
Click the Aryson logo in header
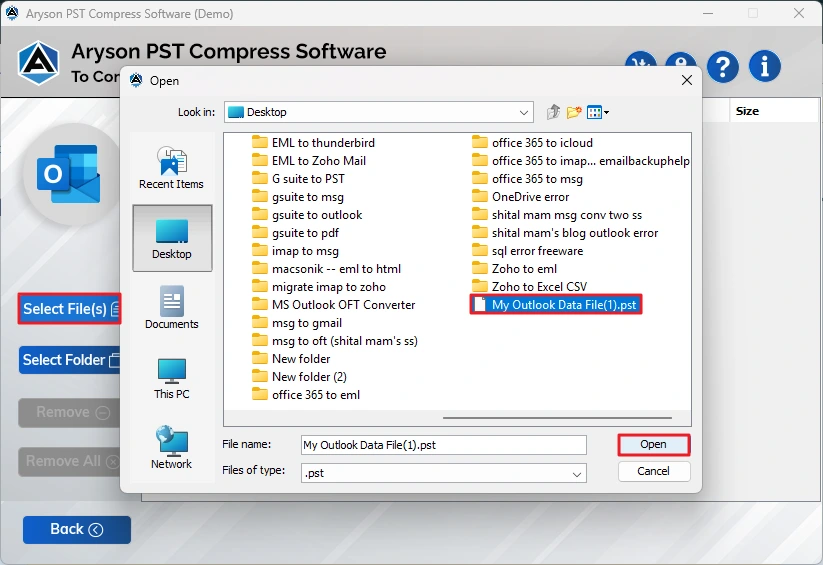point(38,64)
